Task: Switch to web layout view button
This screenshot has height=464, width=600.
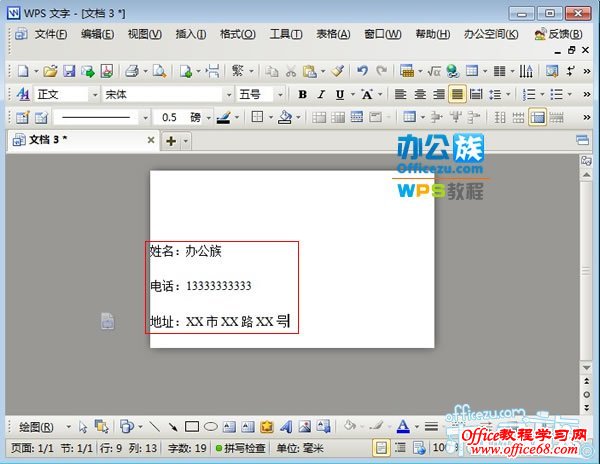Action: 419,448
